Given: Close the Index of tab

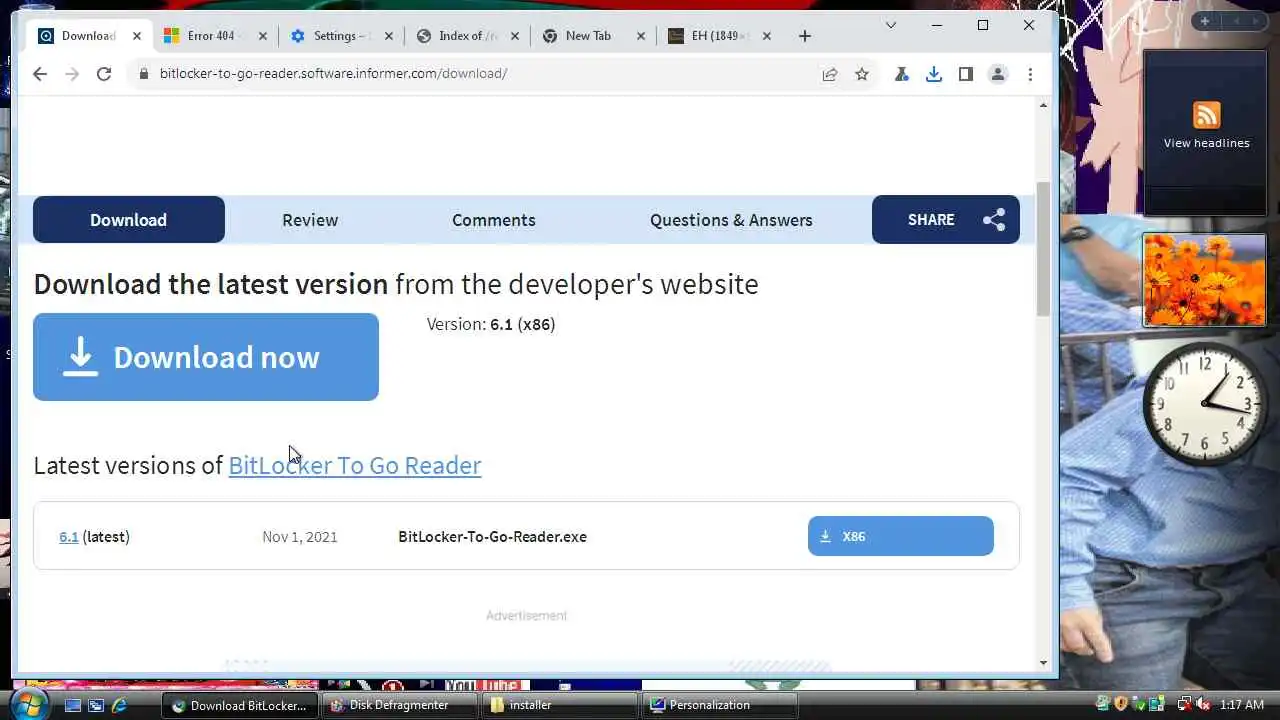Looking at the screenshot, I should click(x=515, y=36).
